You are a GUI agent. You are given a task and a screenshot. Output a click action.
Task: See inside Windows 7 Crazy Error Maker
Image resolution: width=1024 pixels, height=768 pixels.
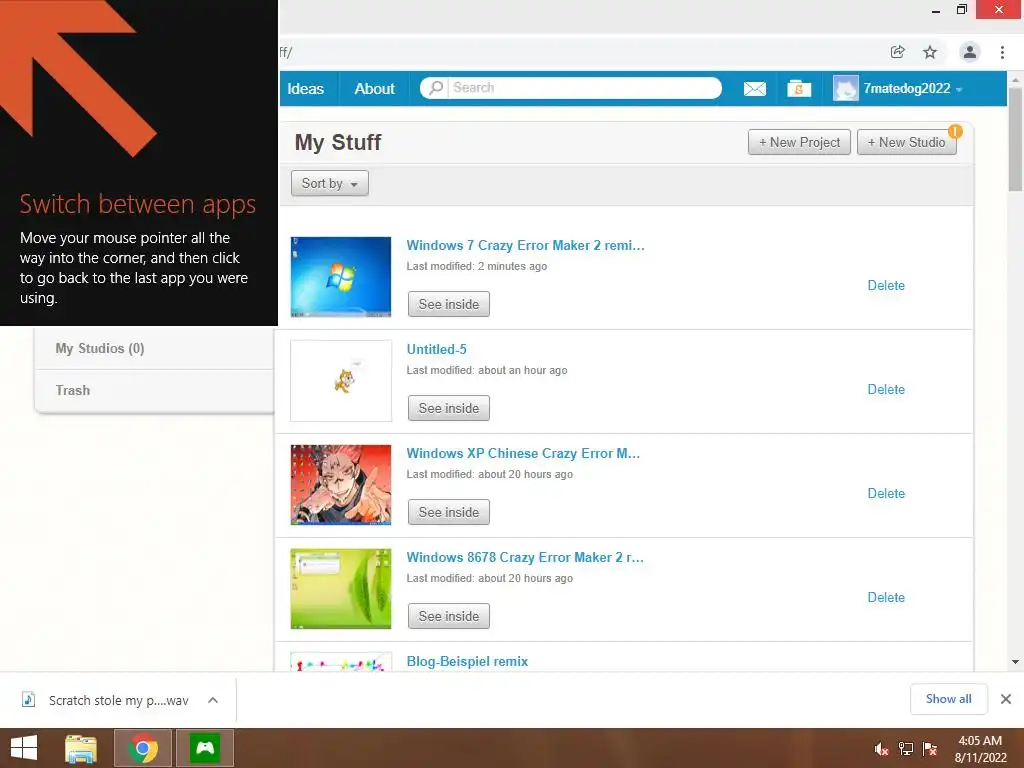point(449,304)
